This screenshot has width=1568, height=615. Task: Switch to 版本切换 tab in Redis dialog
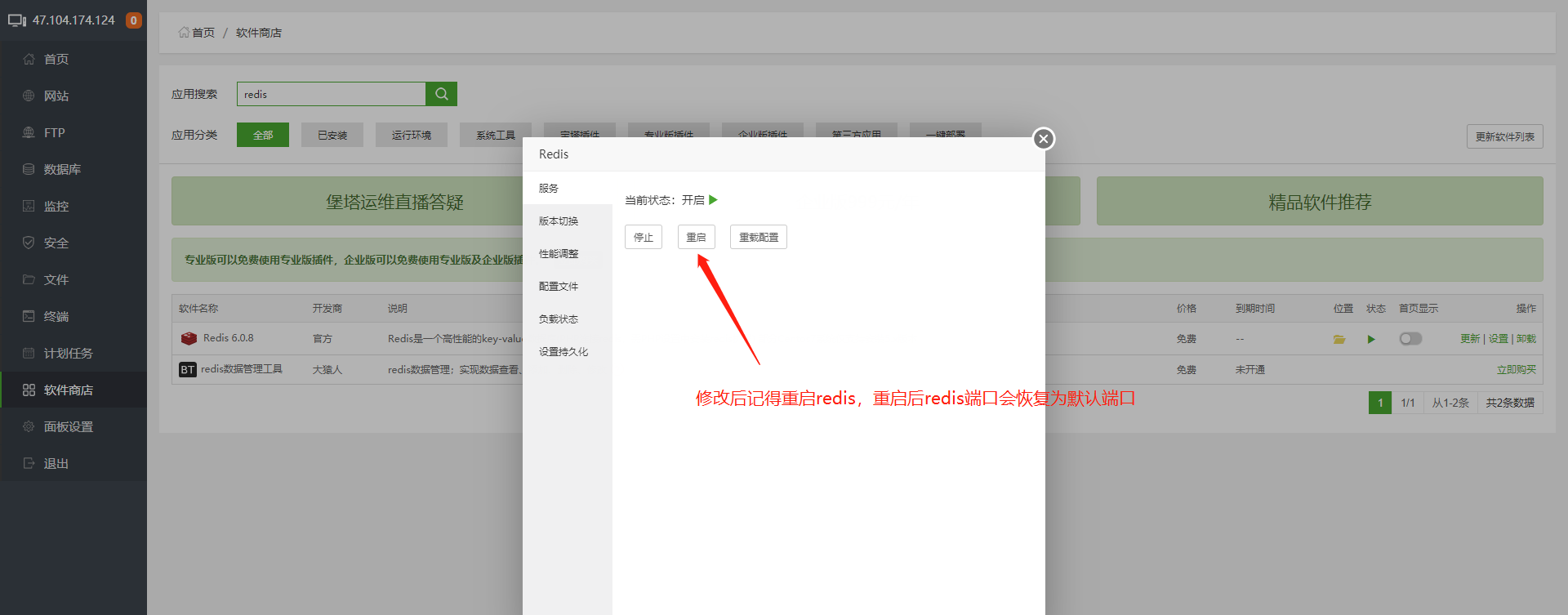pos(559,221)
